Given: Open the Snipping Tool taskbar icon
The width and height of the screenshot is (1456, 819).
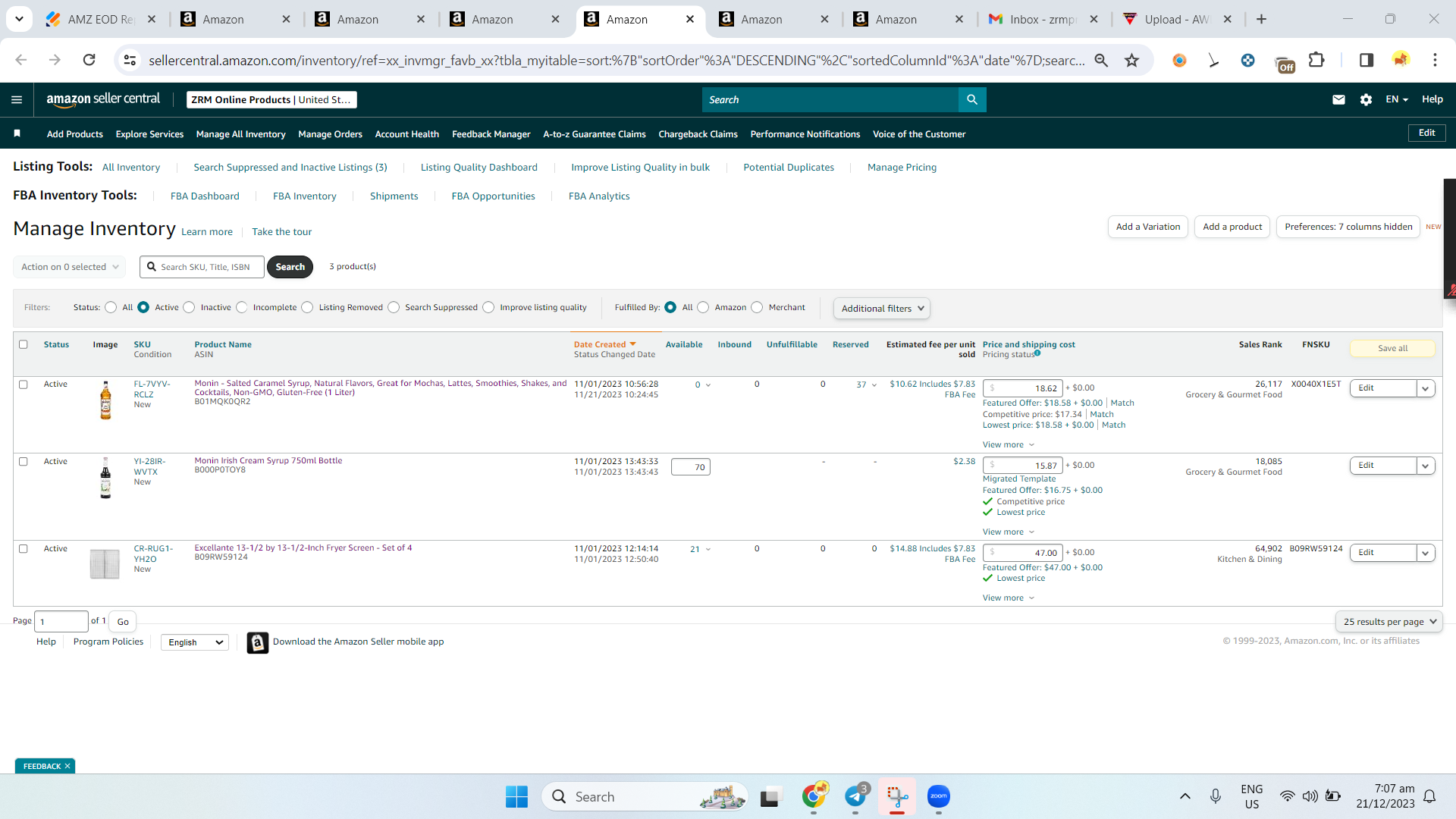Looking at the screenshot, I should (897, 796).
